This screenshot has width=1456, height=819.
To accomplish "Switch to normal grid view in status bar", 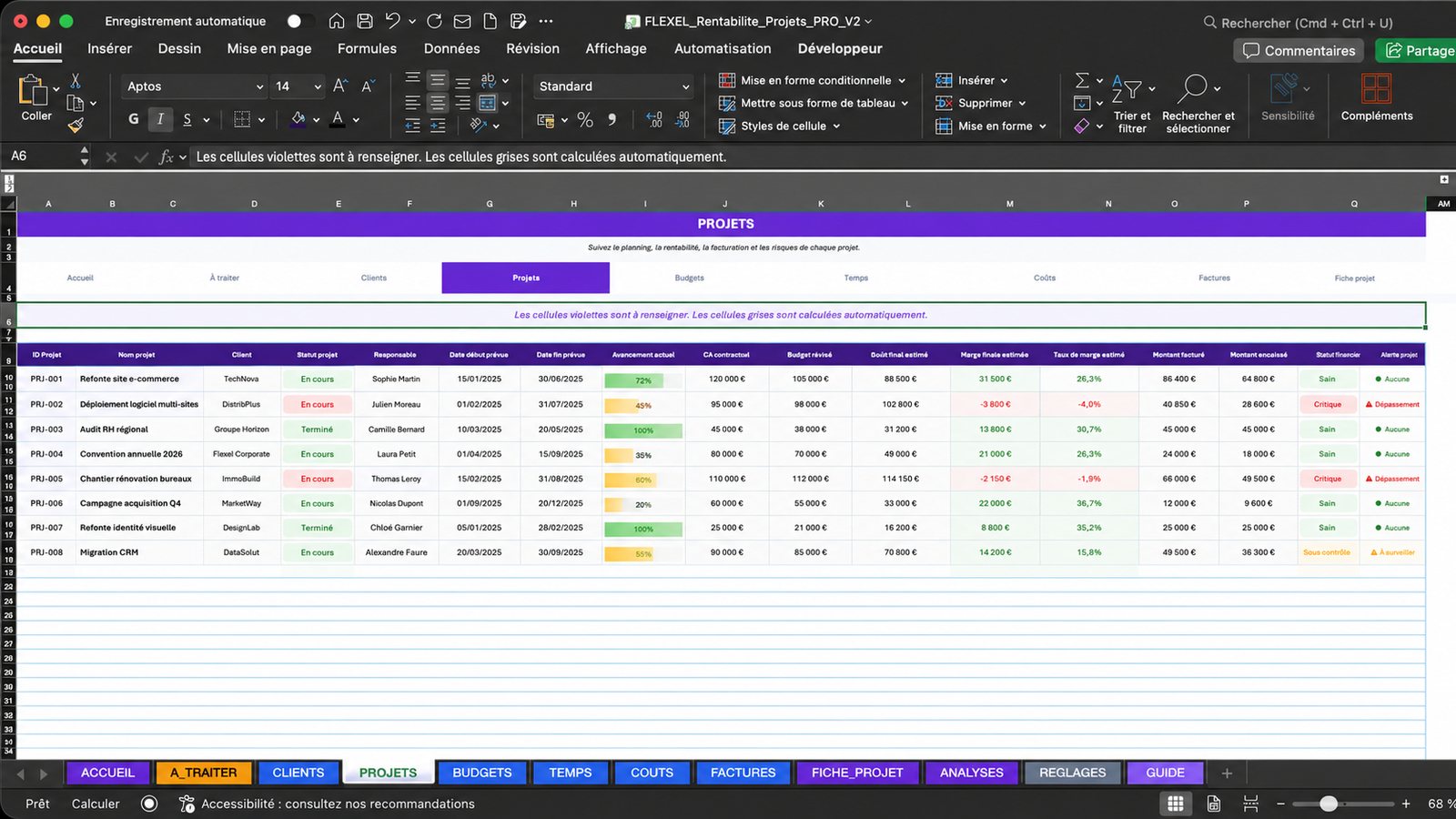I will (x=1176, y=804).
